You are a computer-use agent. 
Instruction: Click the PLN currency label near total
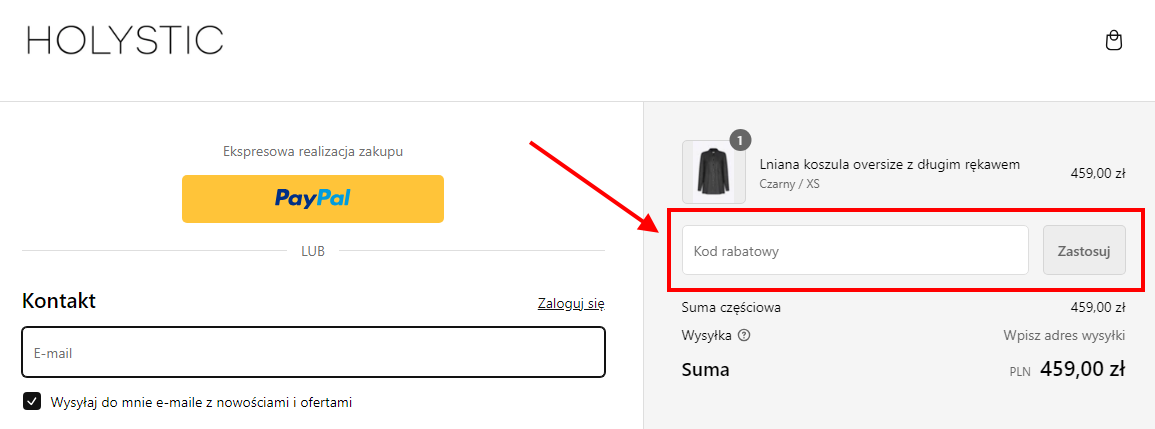(1020, 372)
